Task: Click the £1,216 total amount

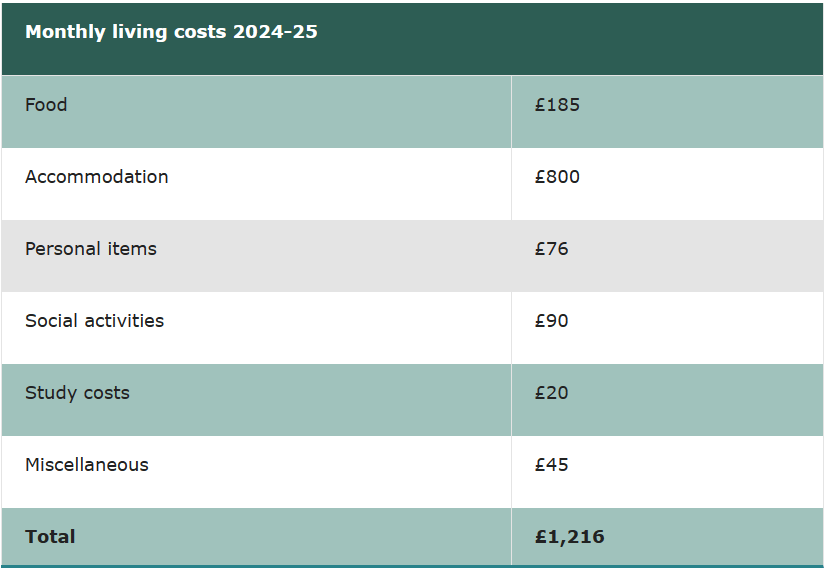Action: 569,537
